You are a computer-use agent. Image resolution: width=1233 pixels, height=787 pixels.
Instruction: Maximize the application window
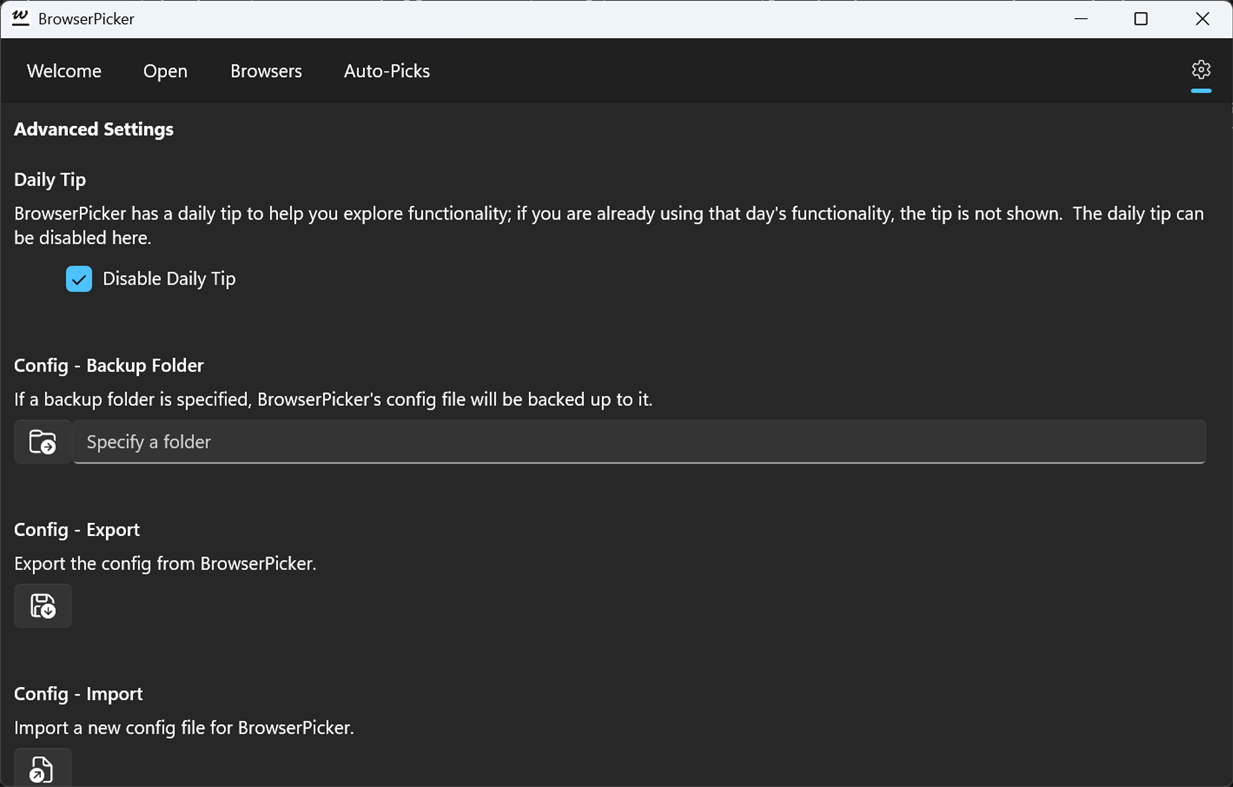coord(1140,18)
